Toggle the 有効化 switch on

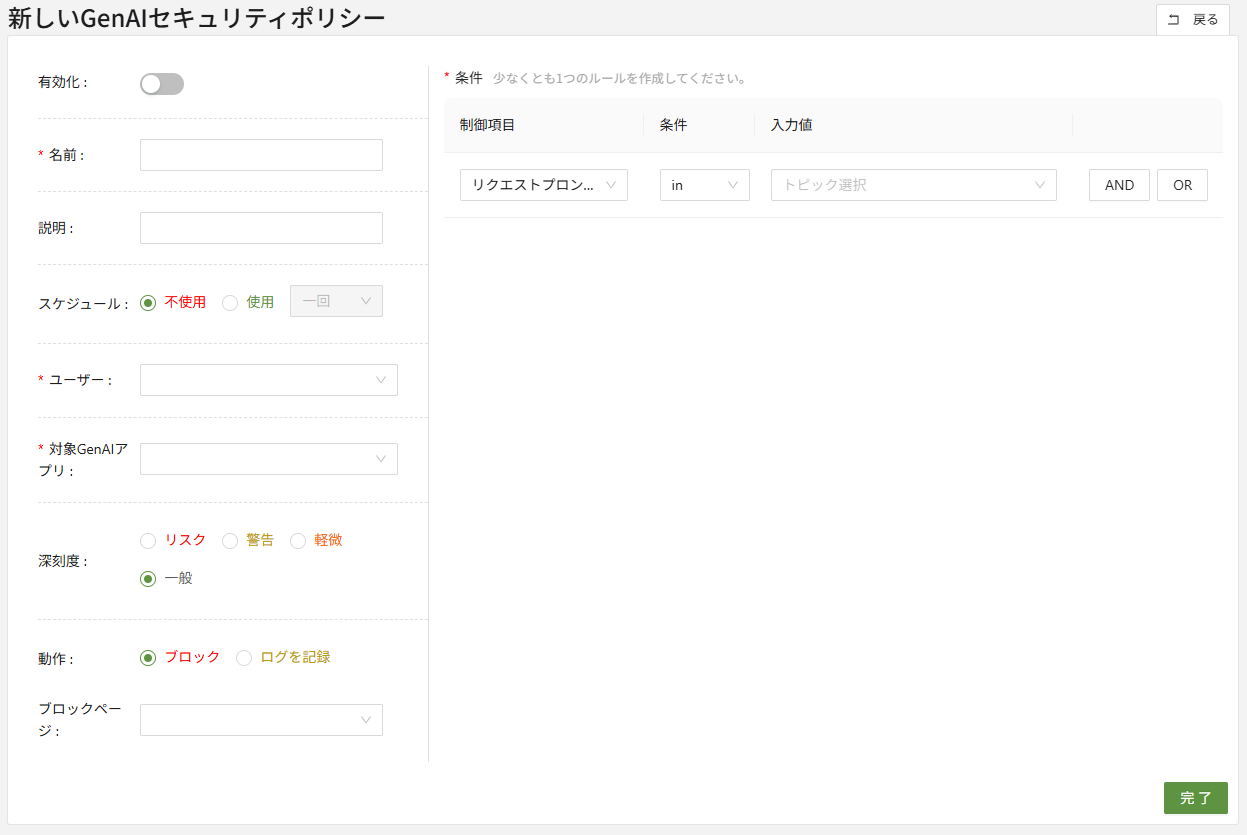[x=162, y=84]
